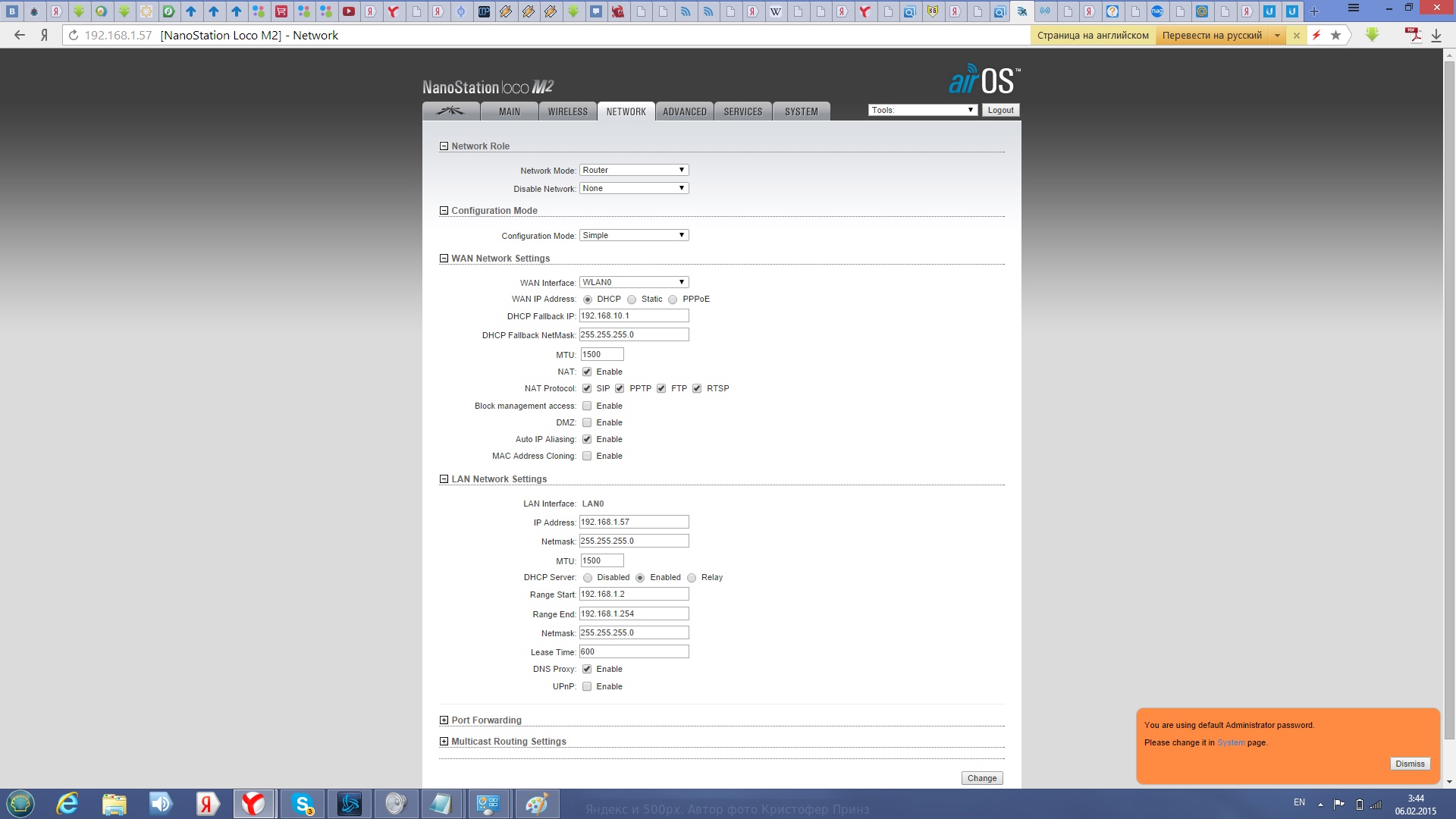Click the Logout button
Viewport: 1456px width, 819px height.
point(1000,110)
